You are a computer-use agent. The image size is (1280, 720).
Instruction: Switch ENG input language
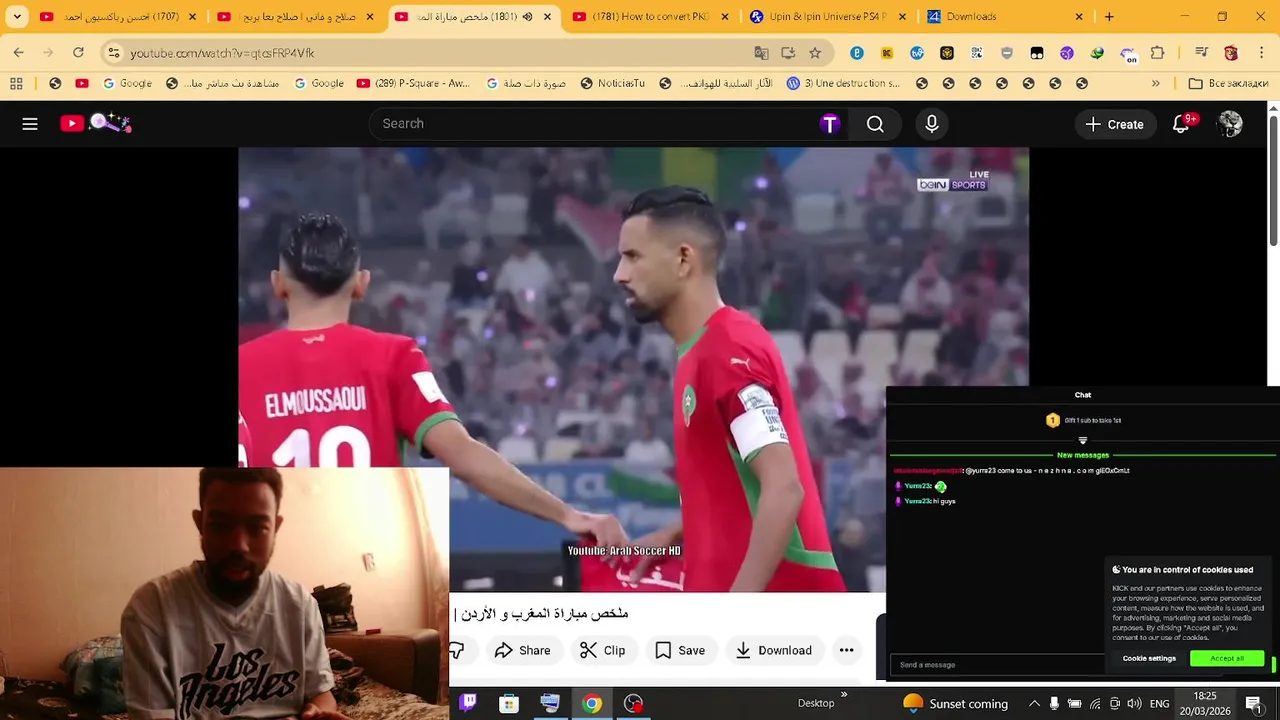(x=1159, y=704)
